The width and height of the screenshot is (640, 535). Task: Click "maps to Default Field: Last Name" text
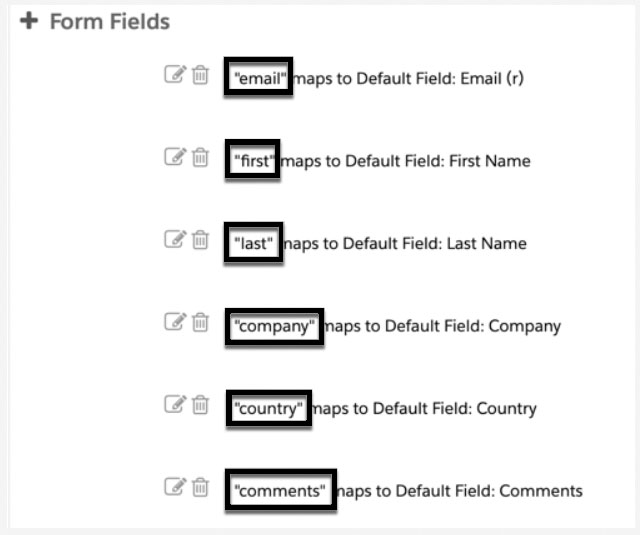405,244
